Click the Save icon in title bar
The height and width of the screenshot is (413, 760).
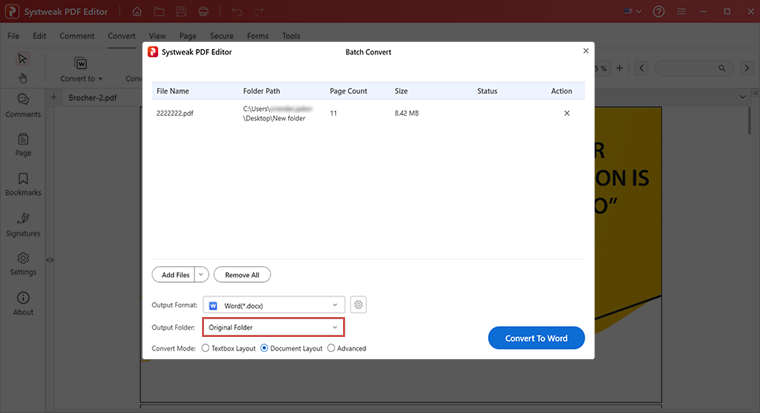pos(181,11)
